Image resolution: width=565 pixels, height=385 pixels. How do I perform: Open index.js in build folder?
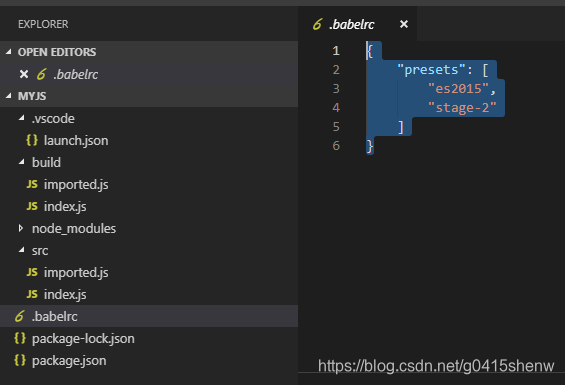click(149, 206)
